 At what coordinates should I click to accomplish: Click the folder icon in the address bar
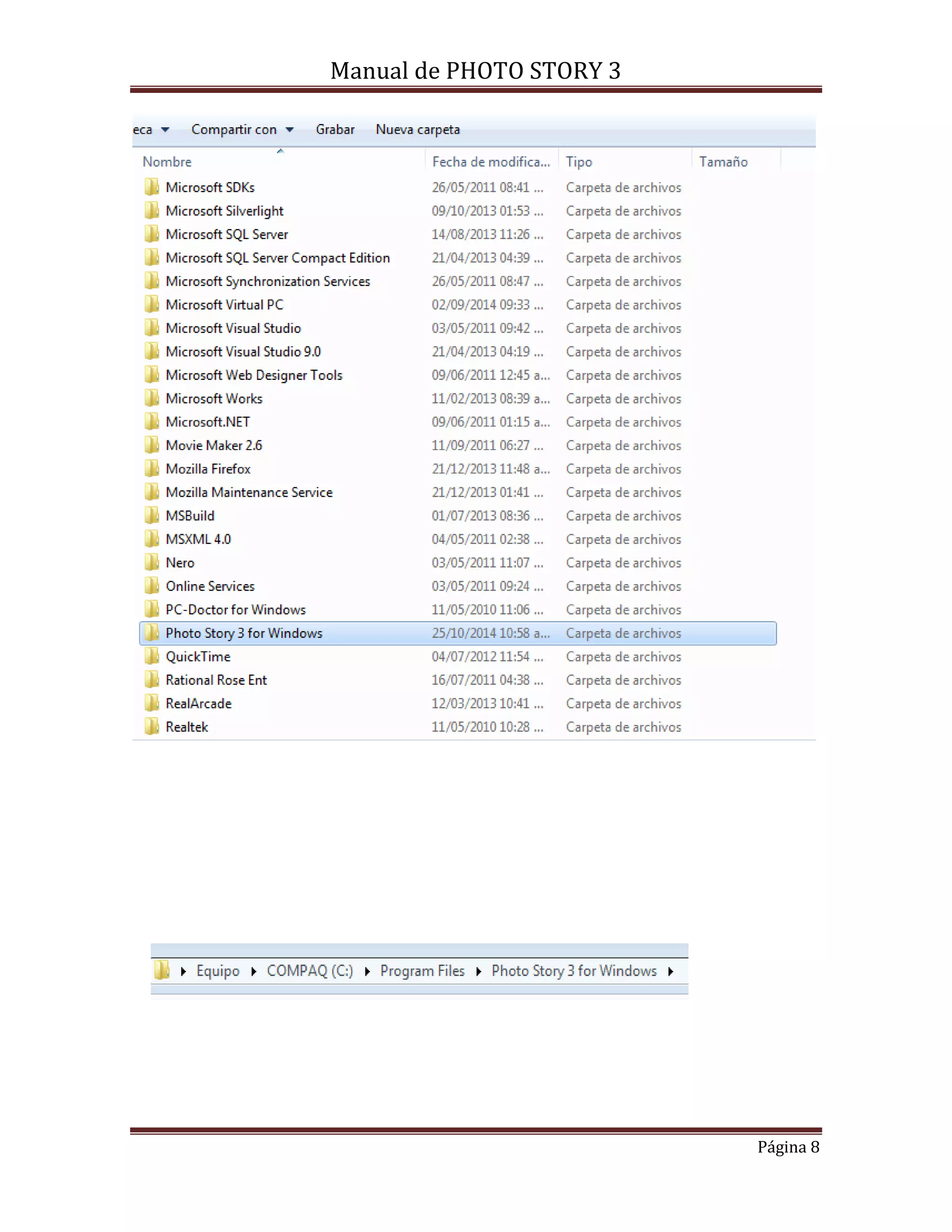[162, 970]
